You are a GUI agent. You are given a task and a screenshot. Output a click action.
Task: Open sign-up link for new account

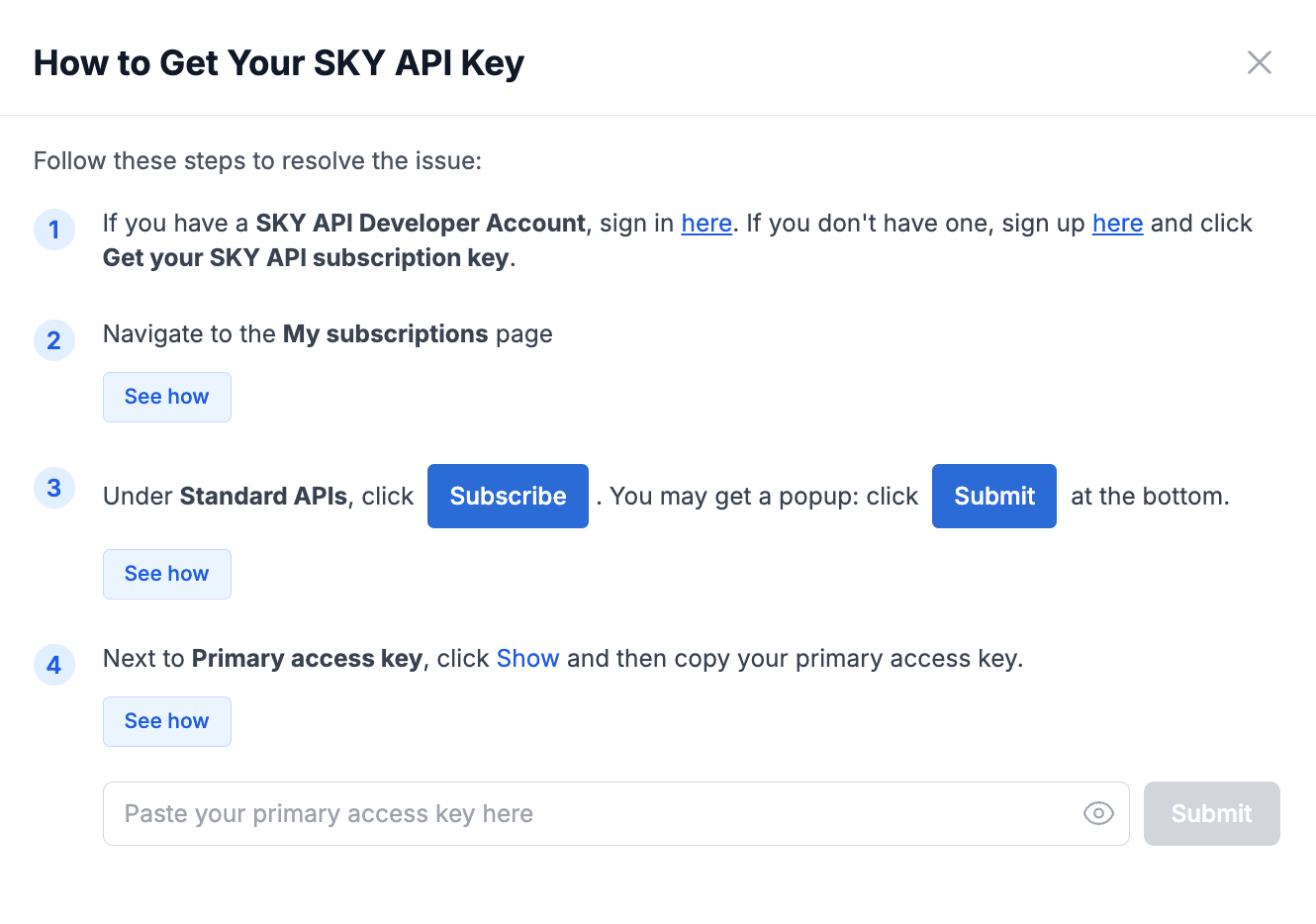(x=1117, y=224)
